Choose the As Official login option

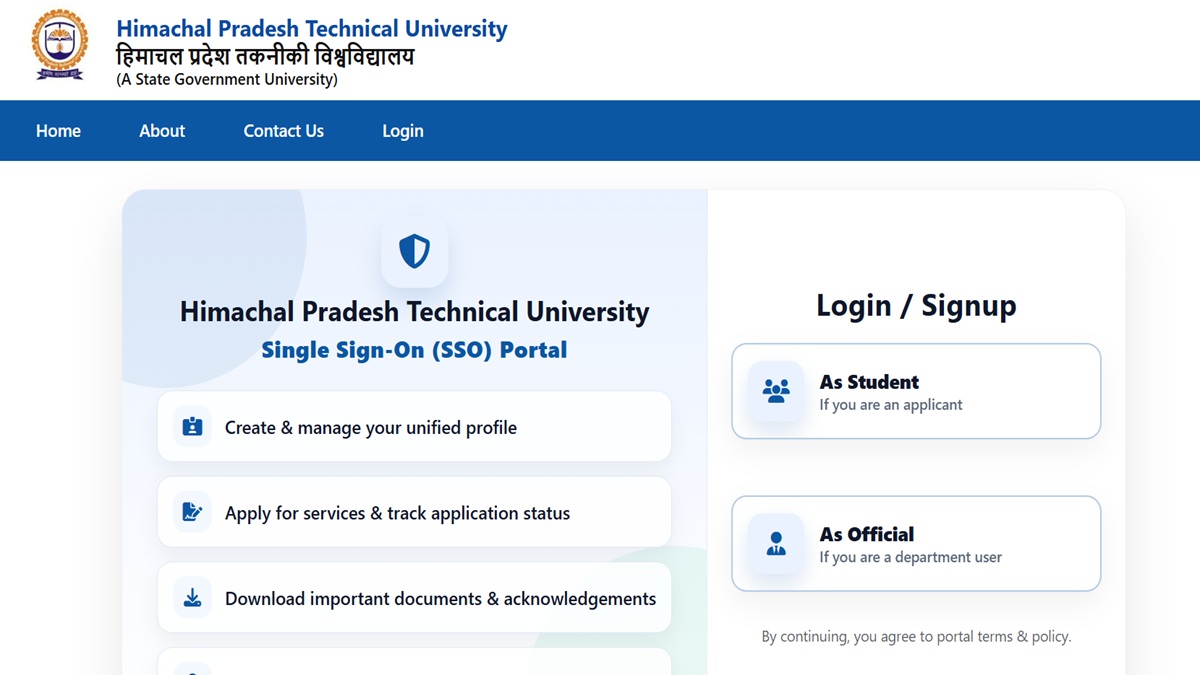coord(915,544)
